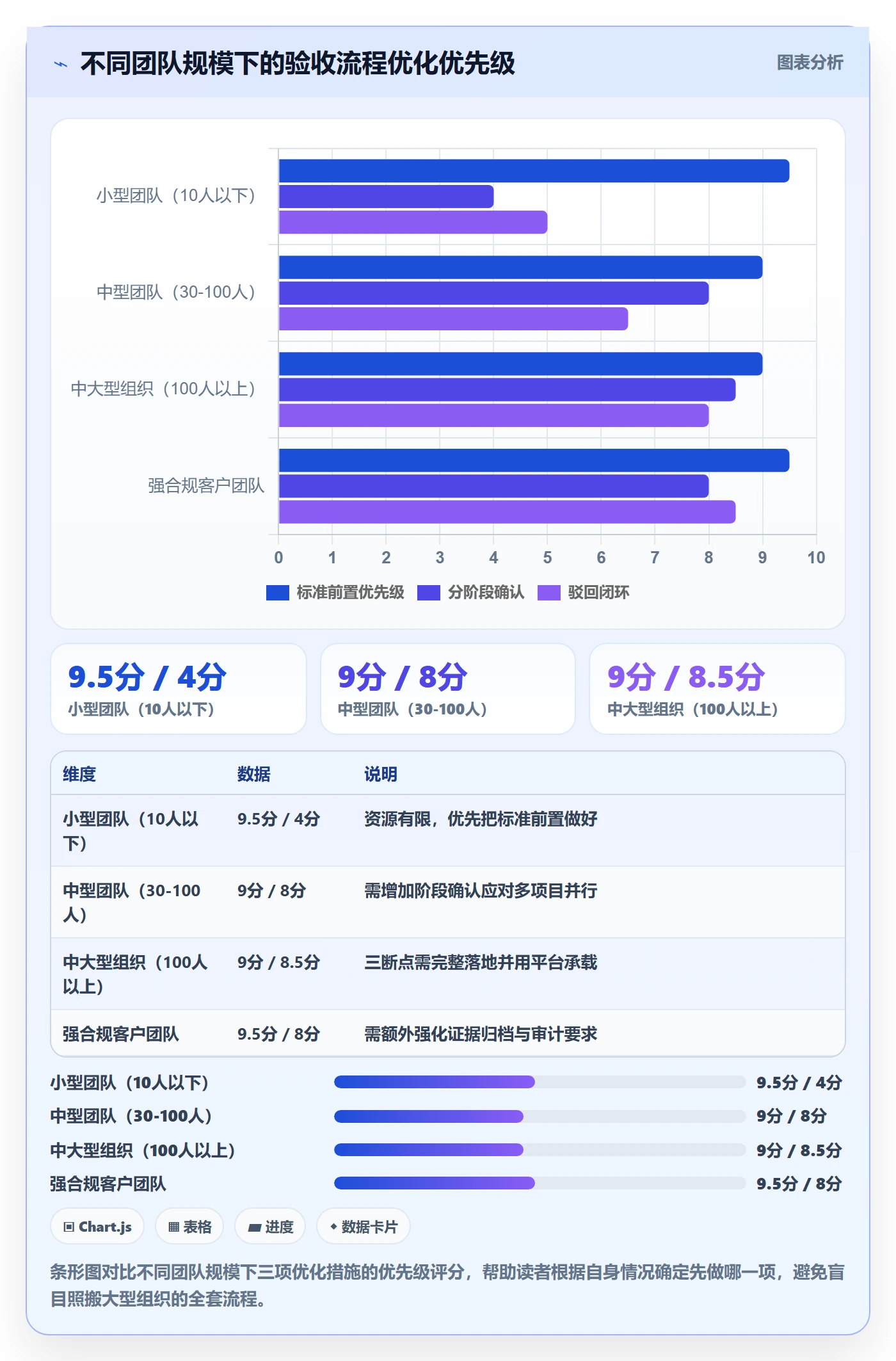Viewport: 896px width, 1361px height.
Task: Click the 强合规客户团队 progress bar
Action: coord(540,1183)
